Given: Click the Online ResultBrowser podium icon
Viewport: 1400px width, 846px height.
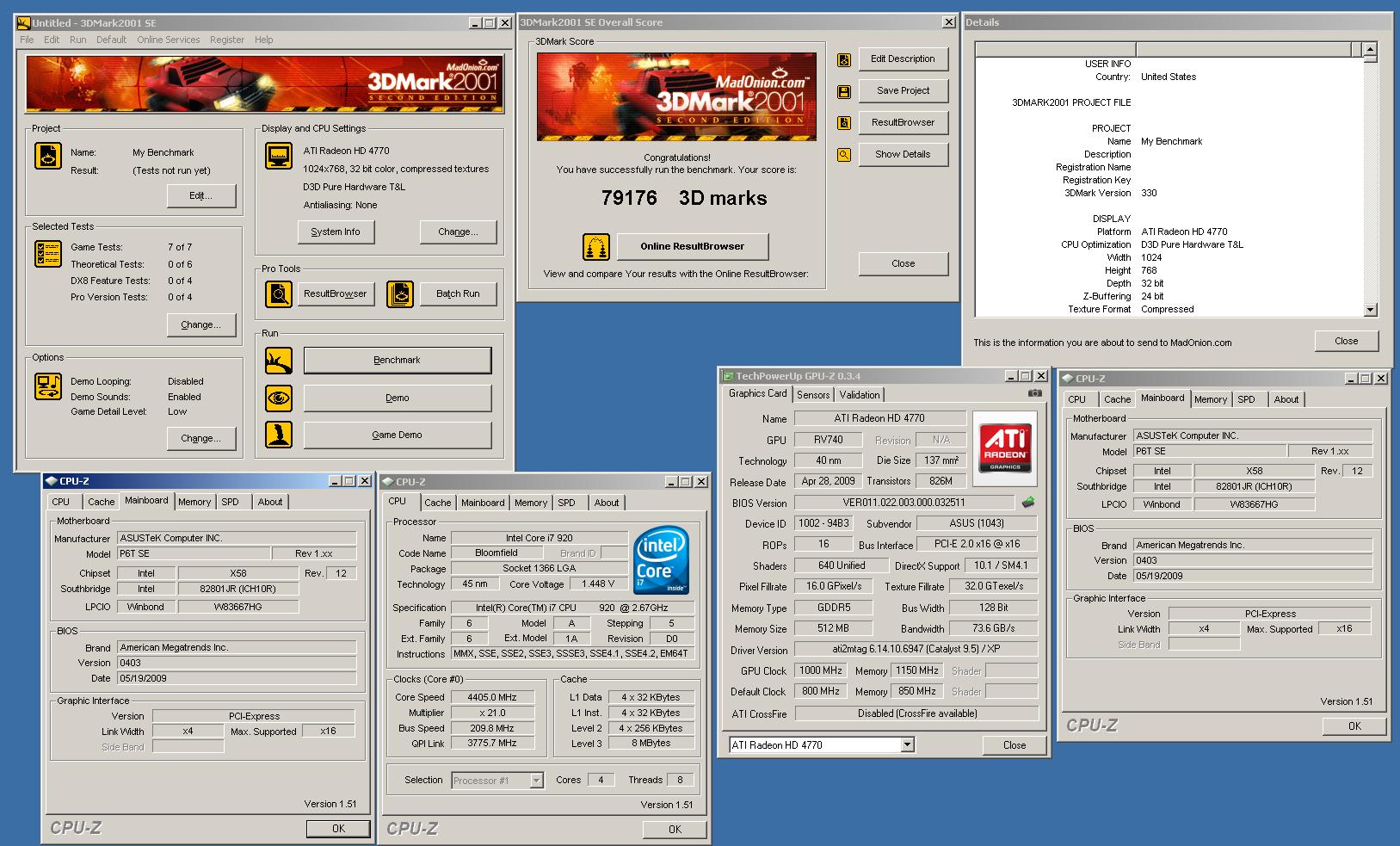Looking at the screenshot, I should click(596, 247).
